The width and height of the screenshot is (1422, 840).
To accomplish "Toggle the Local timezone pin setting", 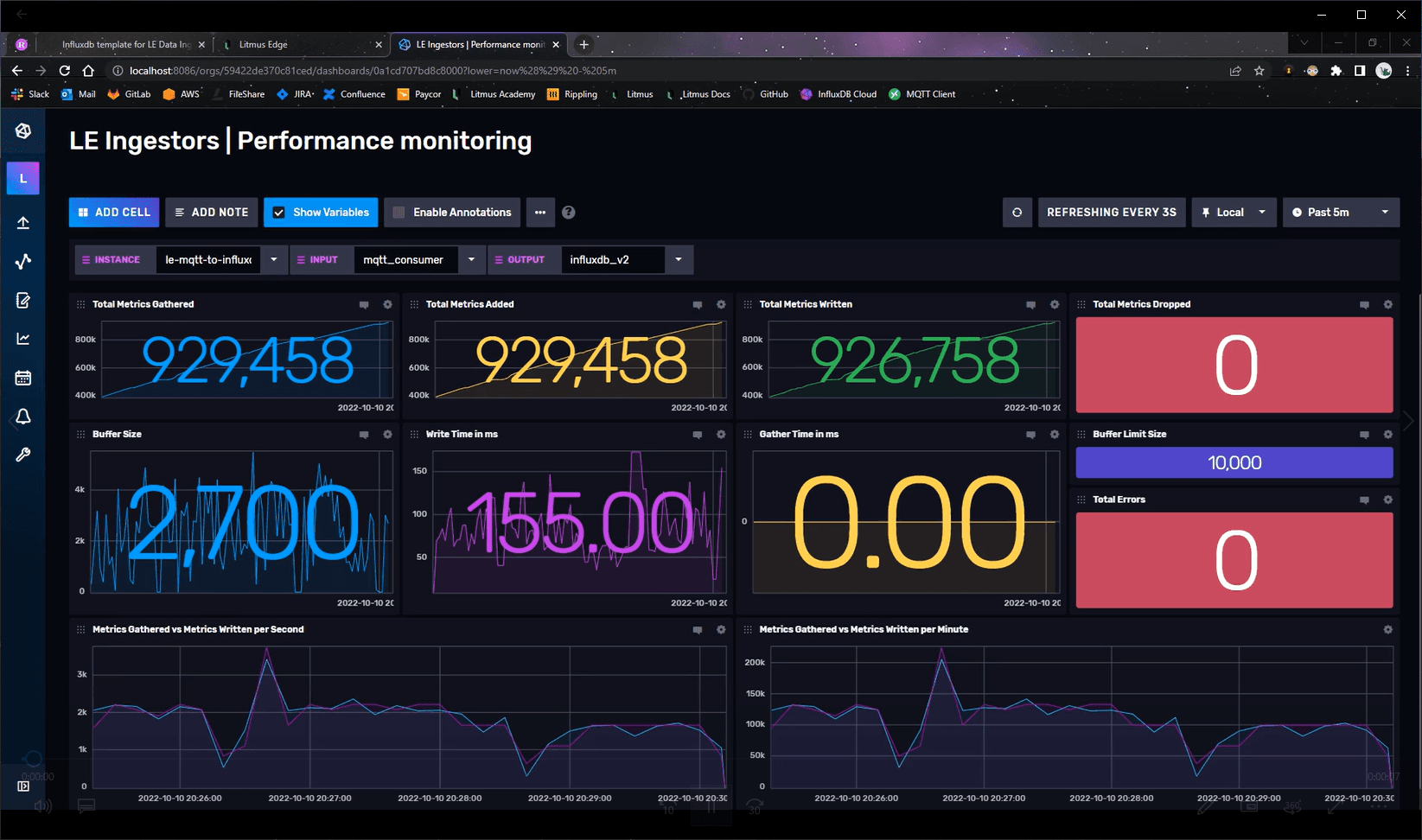I will [x=1234, y=212].
